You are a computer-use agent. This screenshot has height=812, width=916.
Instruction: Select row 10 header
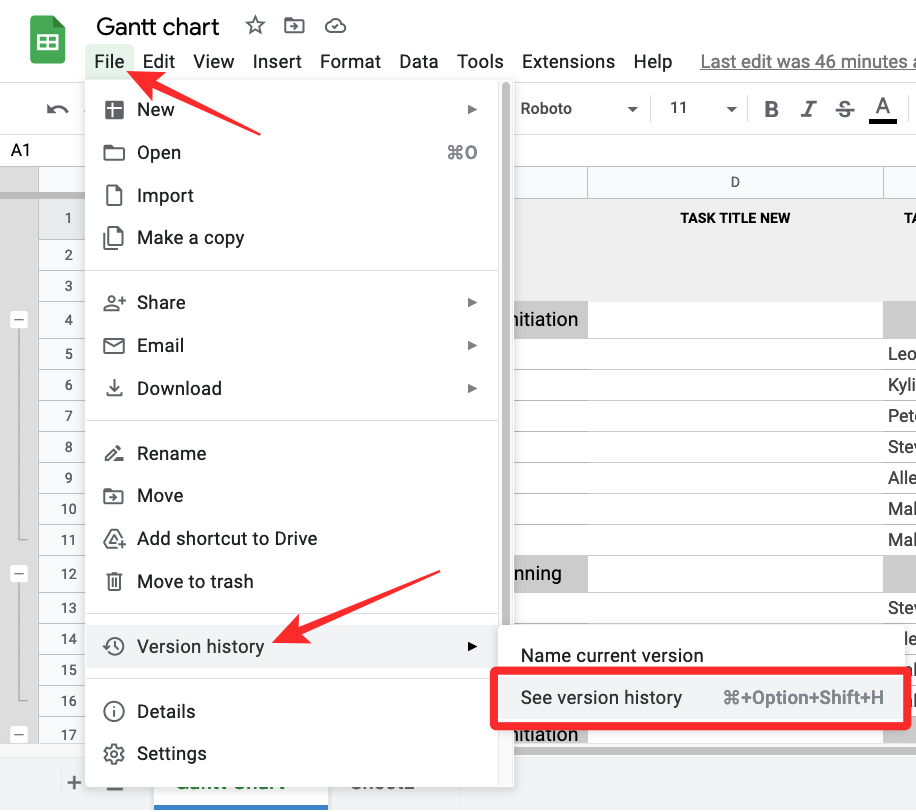pos(62,509)
